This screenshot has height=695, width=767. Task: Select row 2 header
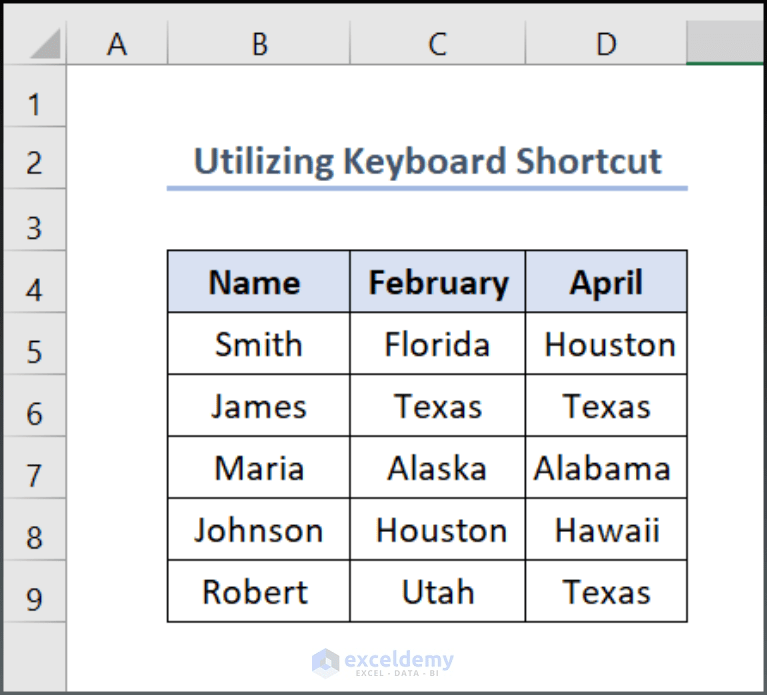pyautogui.click(x=34, y=158)
